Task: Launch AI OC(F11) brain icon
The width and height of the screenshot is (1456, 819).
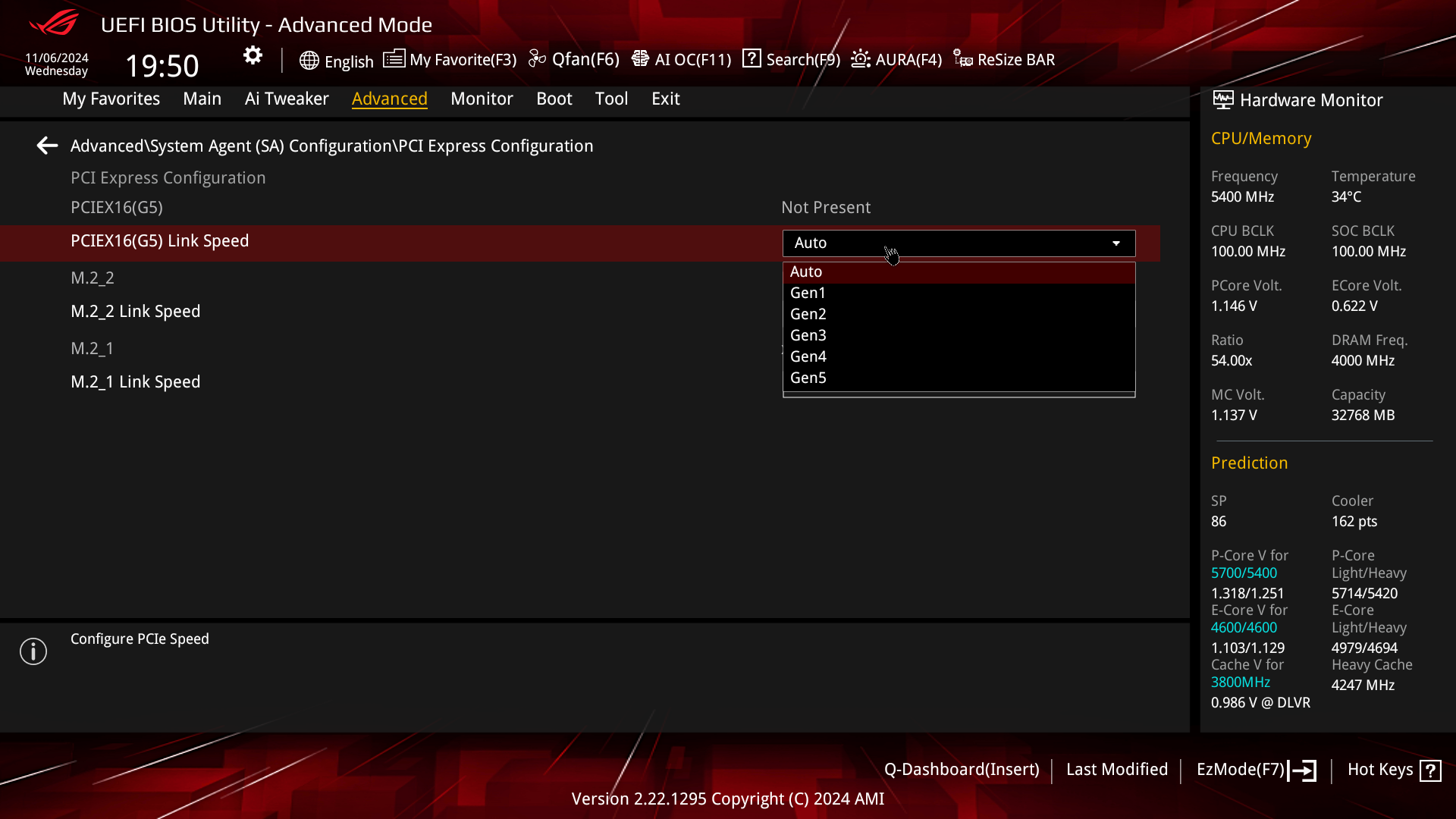Action: click(640, 59)
